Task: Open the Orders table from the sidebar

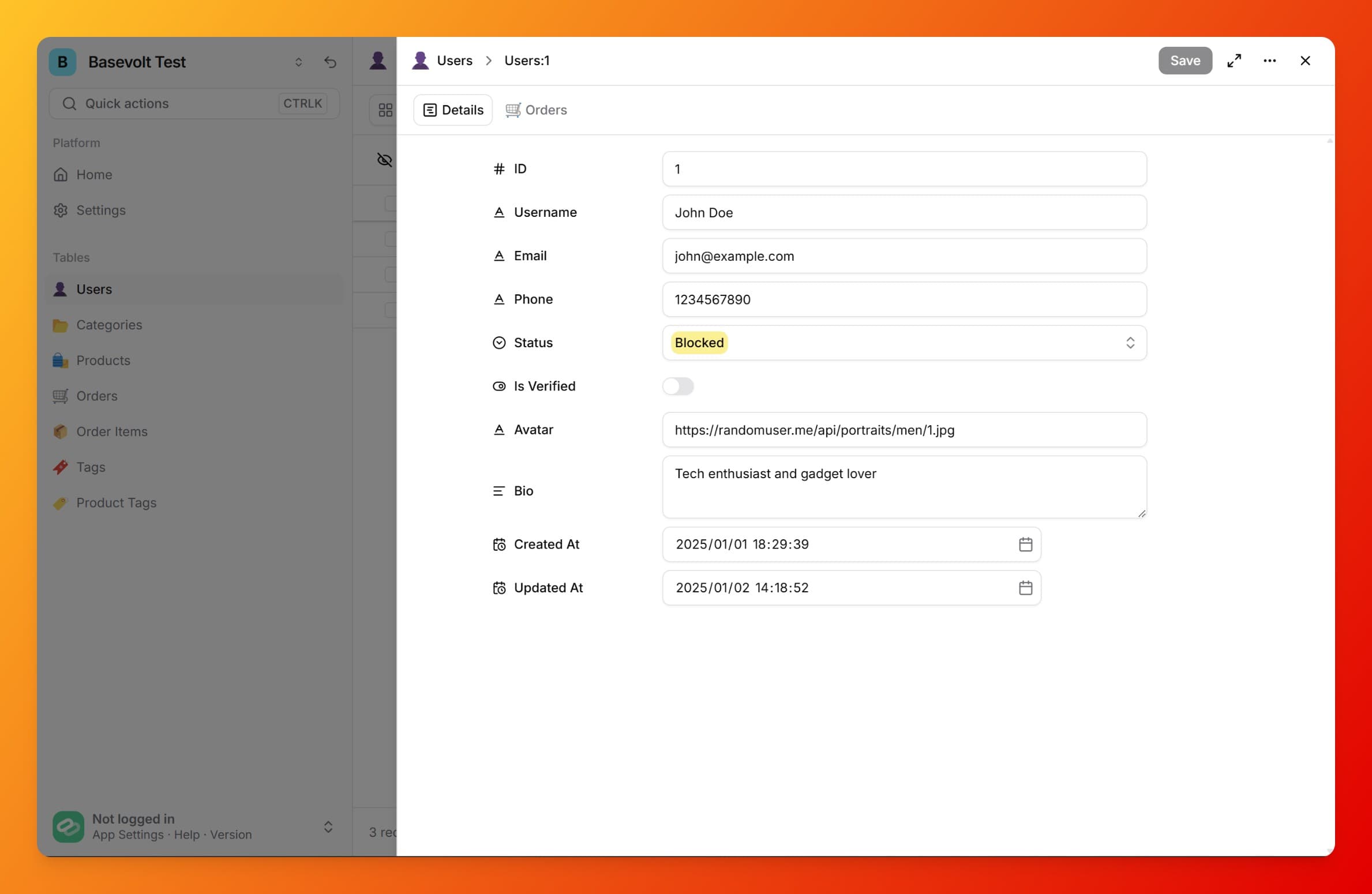Action: click(99, 396)
